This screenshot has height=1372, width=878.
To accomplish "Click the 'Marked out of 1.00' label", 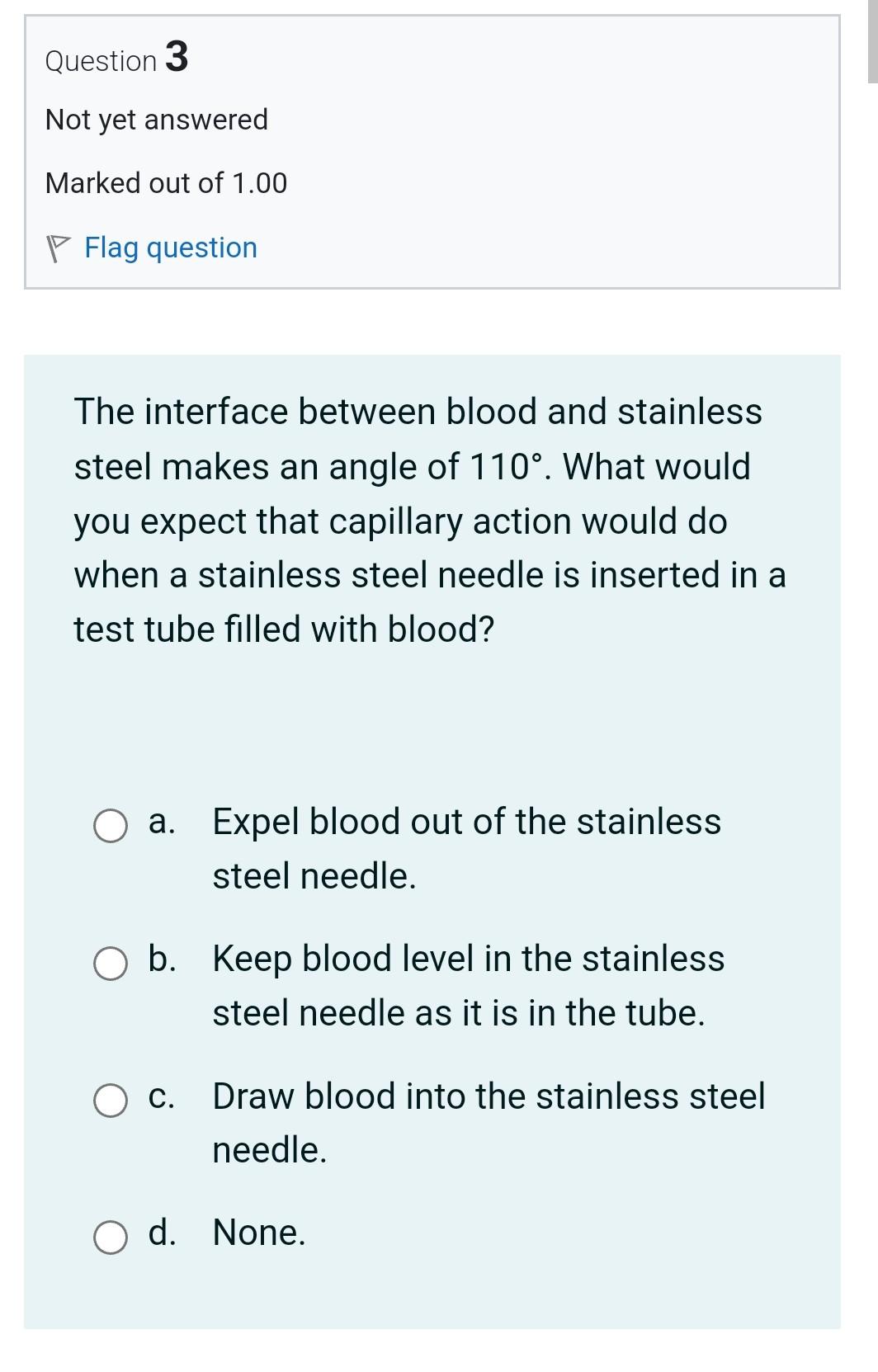I will [x=166, y=182].
